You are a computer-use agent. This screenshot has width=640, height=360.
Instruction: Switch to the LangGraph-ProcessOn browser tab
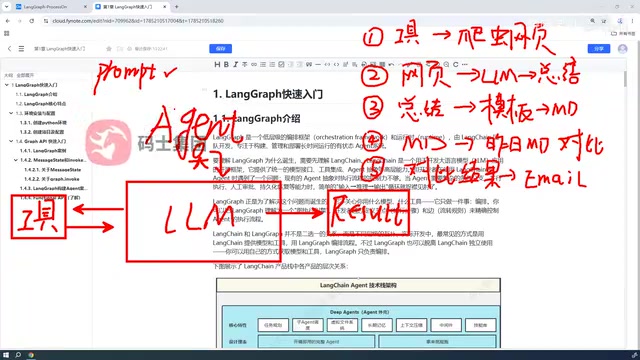(51, 7)
